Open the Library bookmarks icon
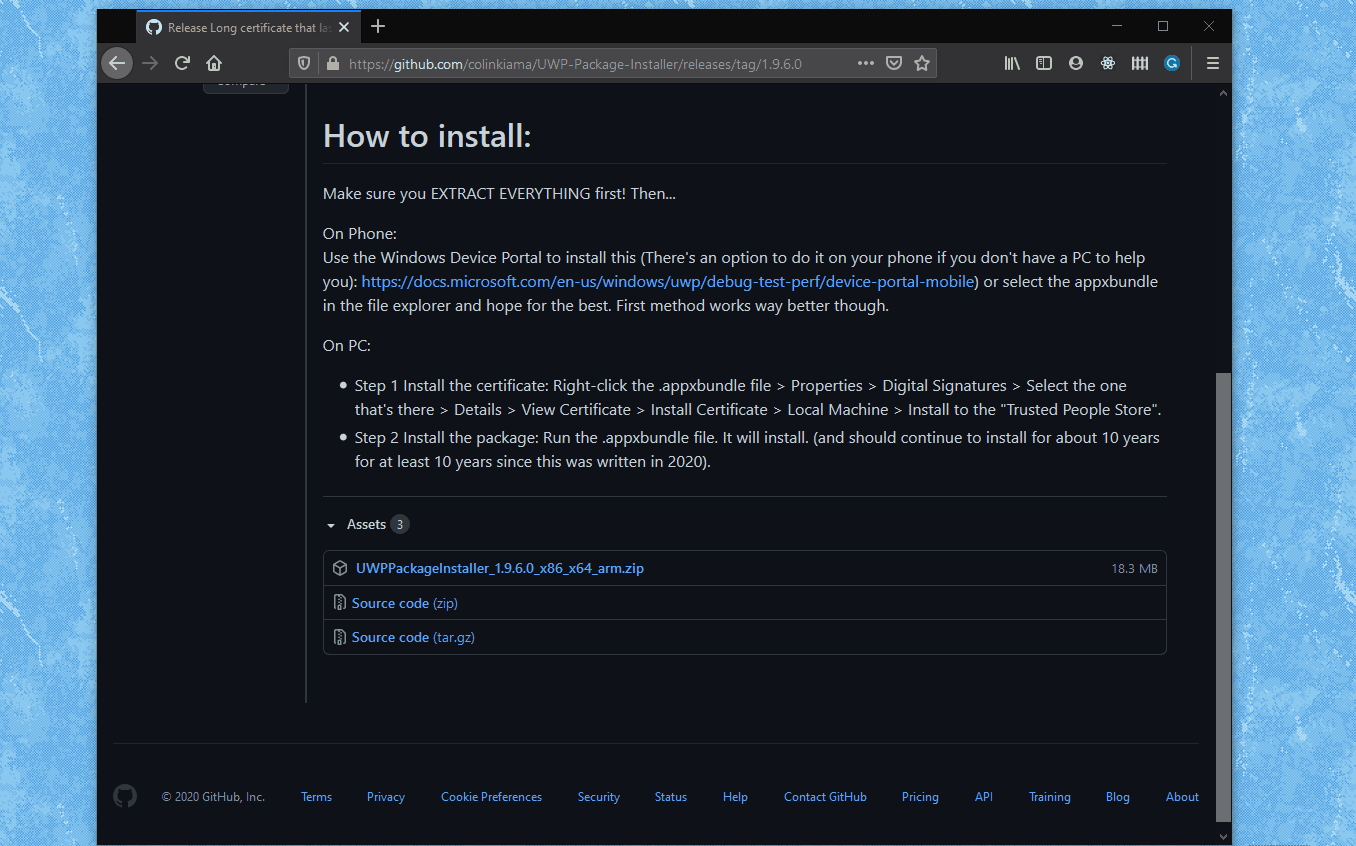This screenshot has width=1356, height=846. pos(1012,63)
